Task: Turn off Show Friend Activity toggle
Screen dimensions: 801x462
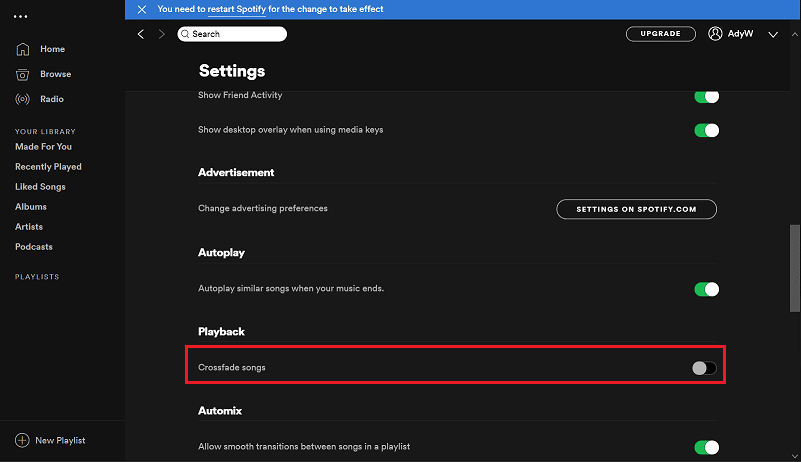Action: tap(706, 97)
